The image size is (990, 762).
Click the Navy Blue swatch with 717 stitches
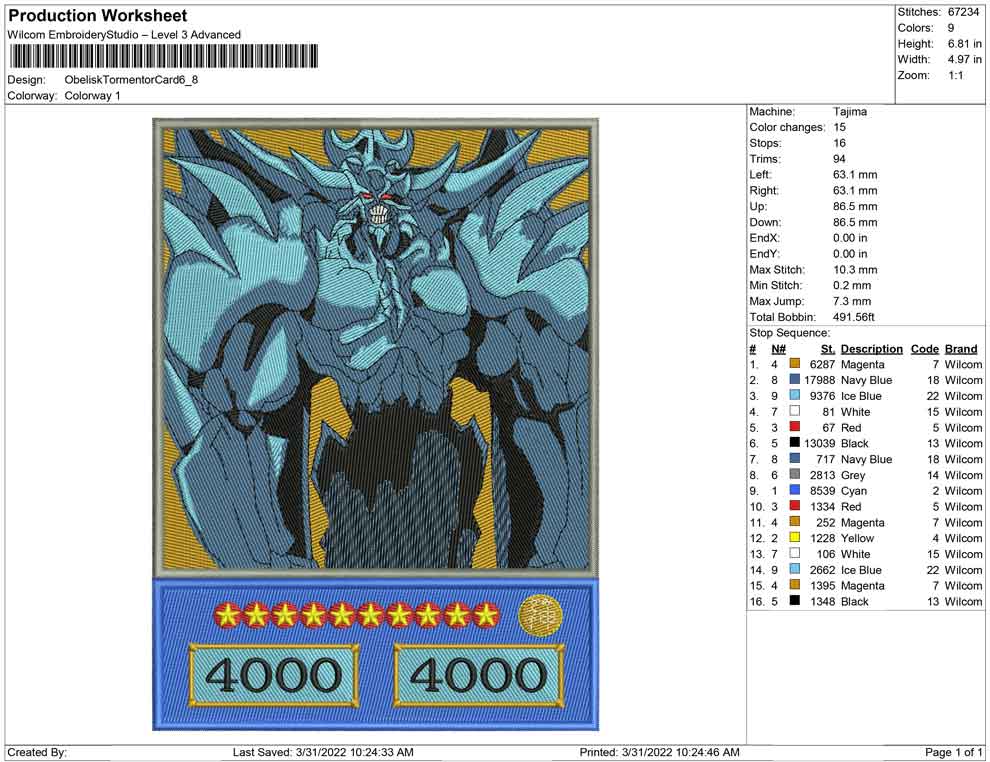pos(795,458)
